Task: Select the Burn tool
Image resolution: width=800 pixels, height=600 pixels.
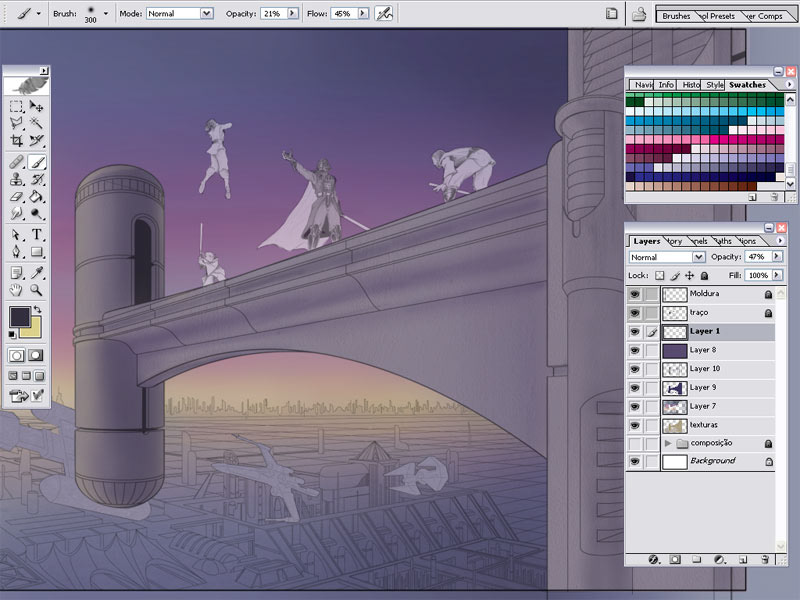Action: tap(36, 213)
